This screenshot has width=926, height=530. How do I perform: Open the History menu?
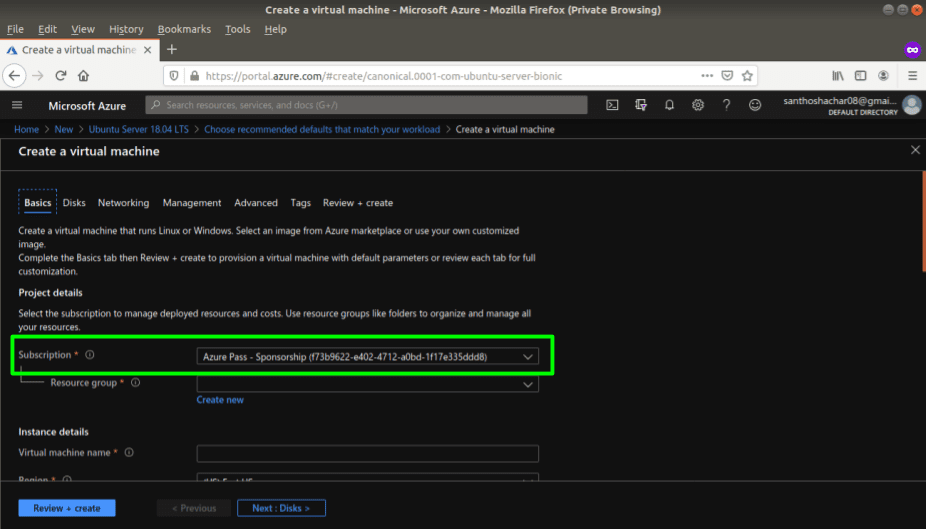(126, 29)
